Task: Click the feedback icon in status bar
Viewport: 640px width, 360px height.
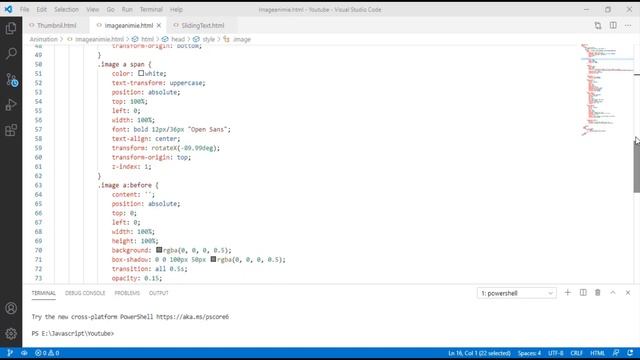Action: (x=616, y=353)
